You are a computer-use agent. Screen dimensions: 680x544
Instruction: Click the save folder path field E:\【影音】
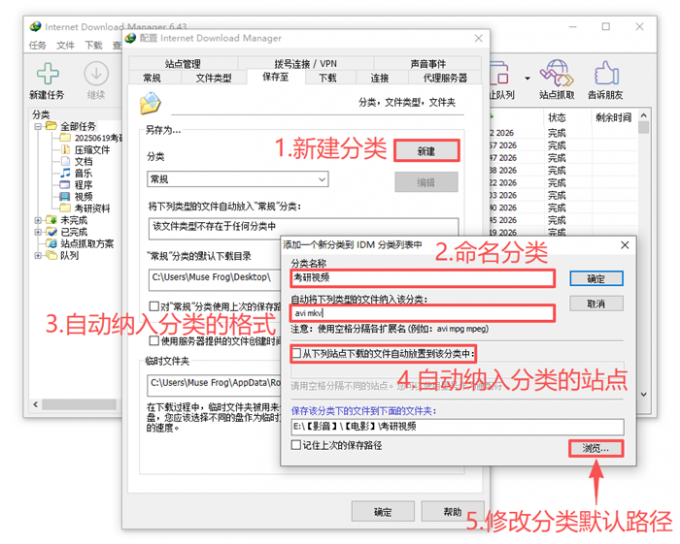click(458, 426)
